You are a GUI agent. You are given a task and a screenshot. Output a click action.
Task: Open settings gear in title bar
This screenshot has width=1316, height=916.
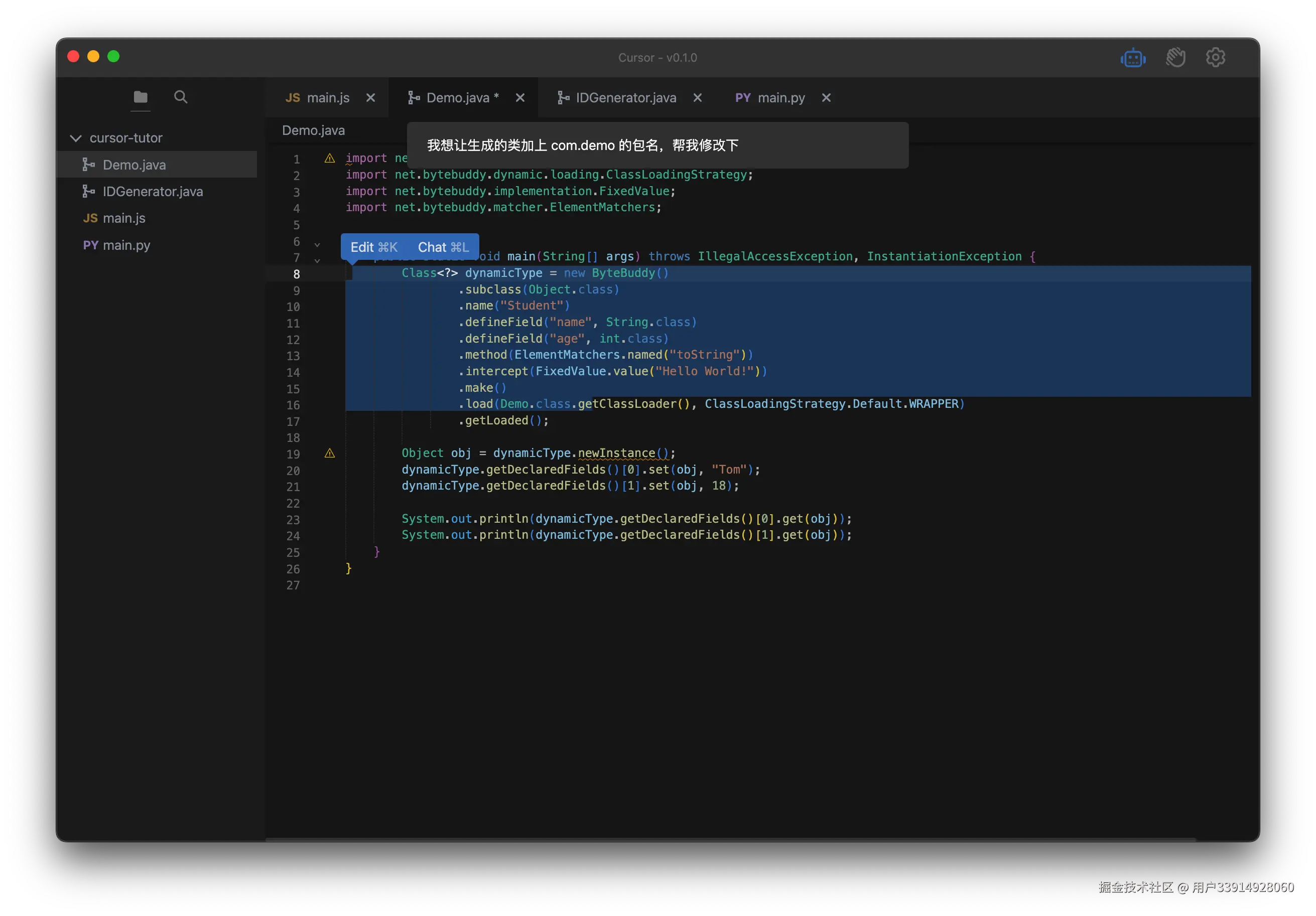pos(1215,57)
